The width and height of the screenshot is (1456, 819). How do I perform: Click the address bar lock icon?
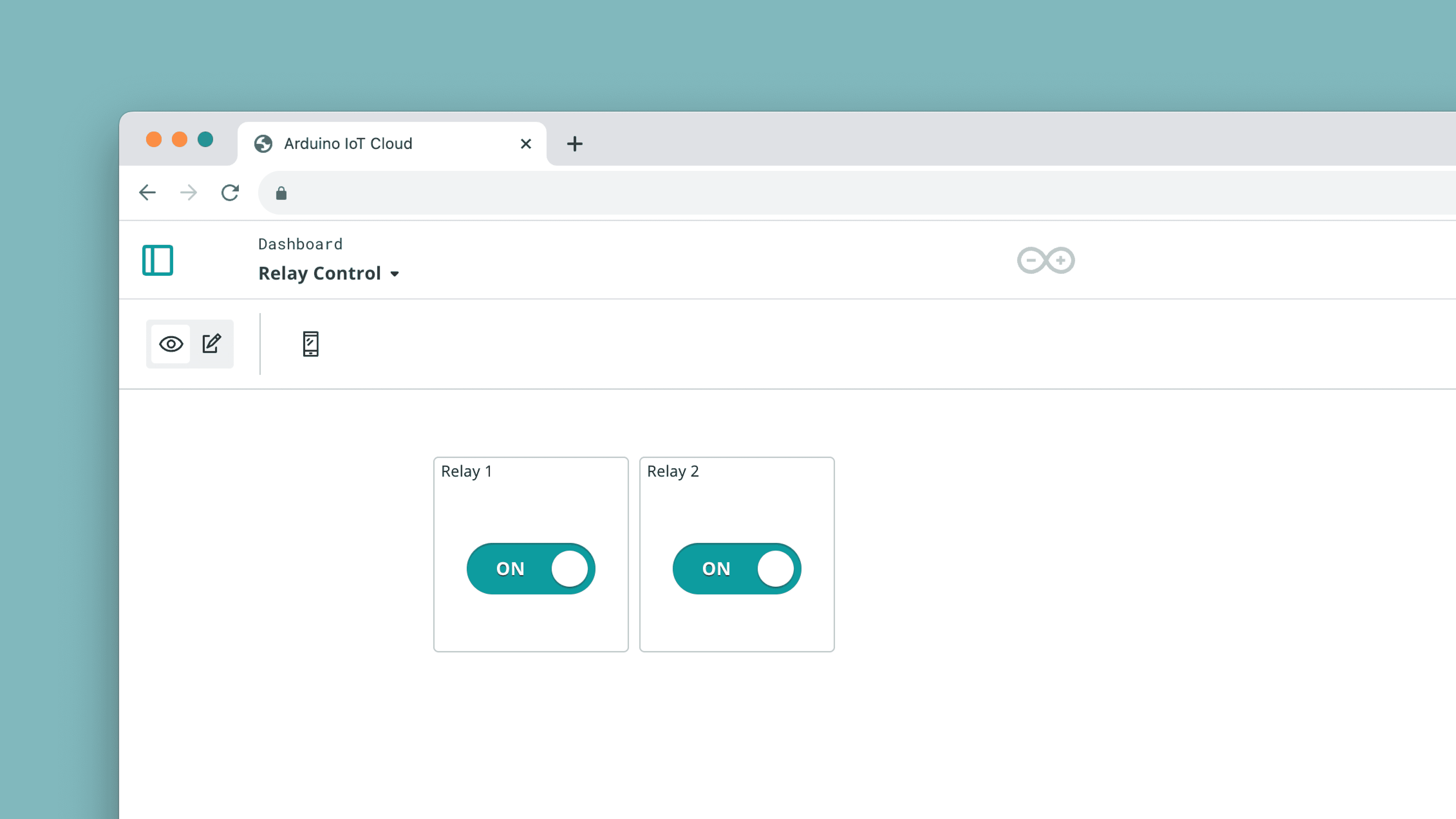[281, 193]
